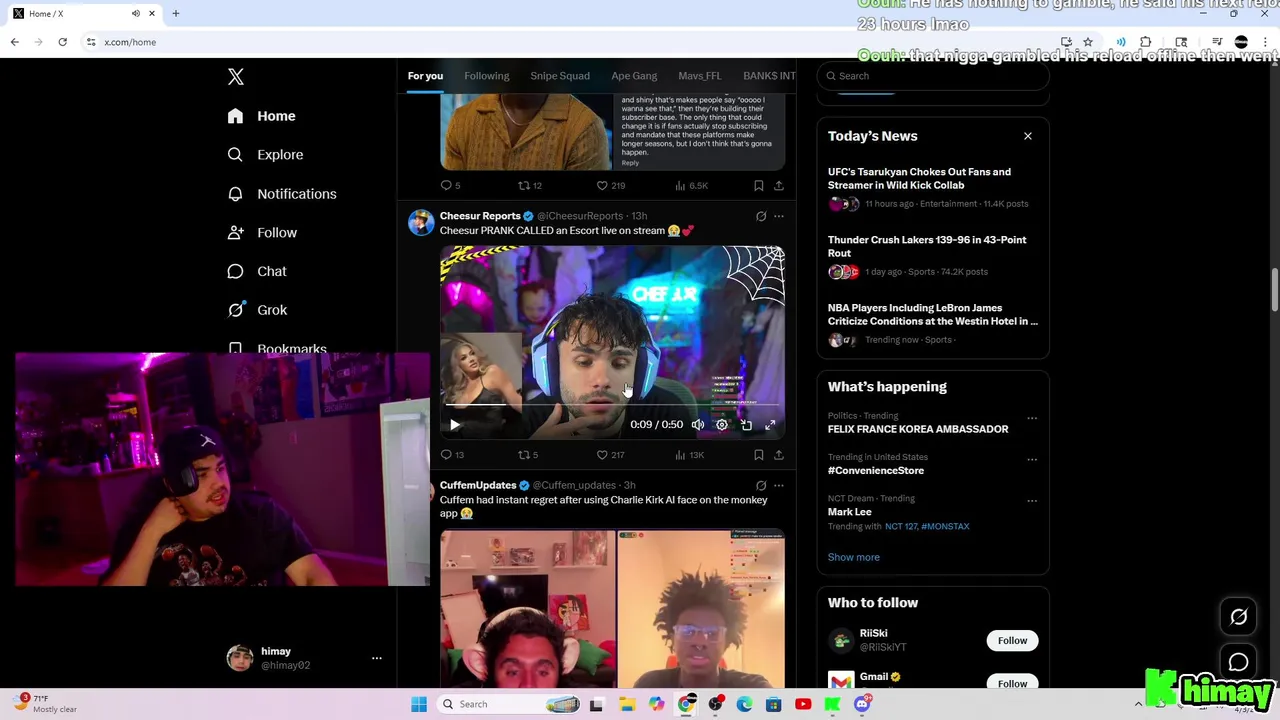Screen dimensions: 1280x720
Task: View analytics of Cheesur Reports post
Action: 689,455
